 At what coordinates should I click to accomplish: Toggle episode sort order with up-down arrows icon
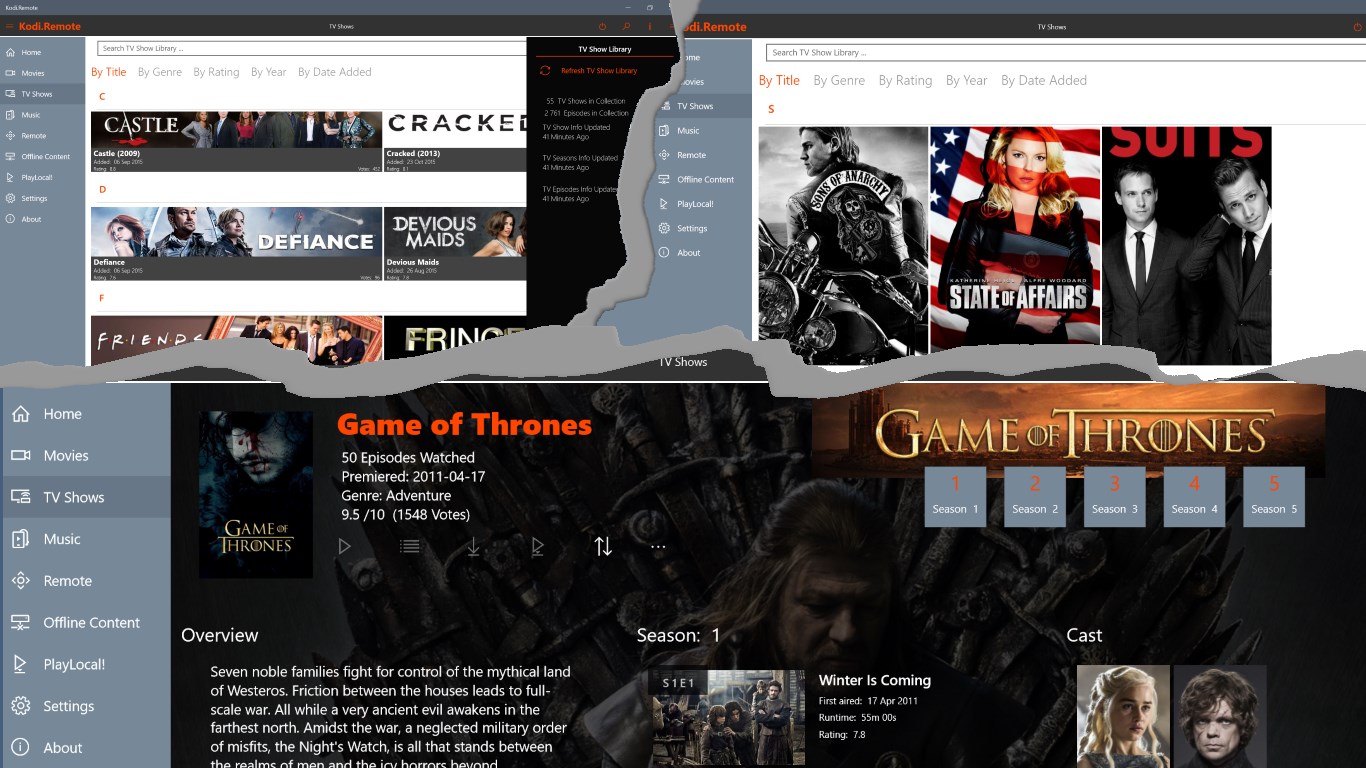603,546
